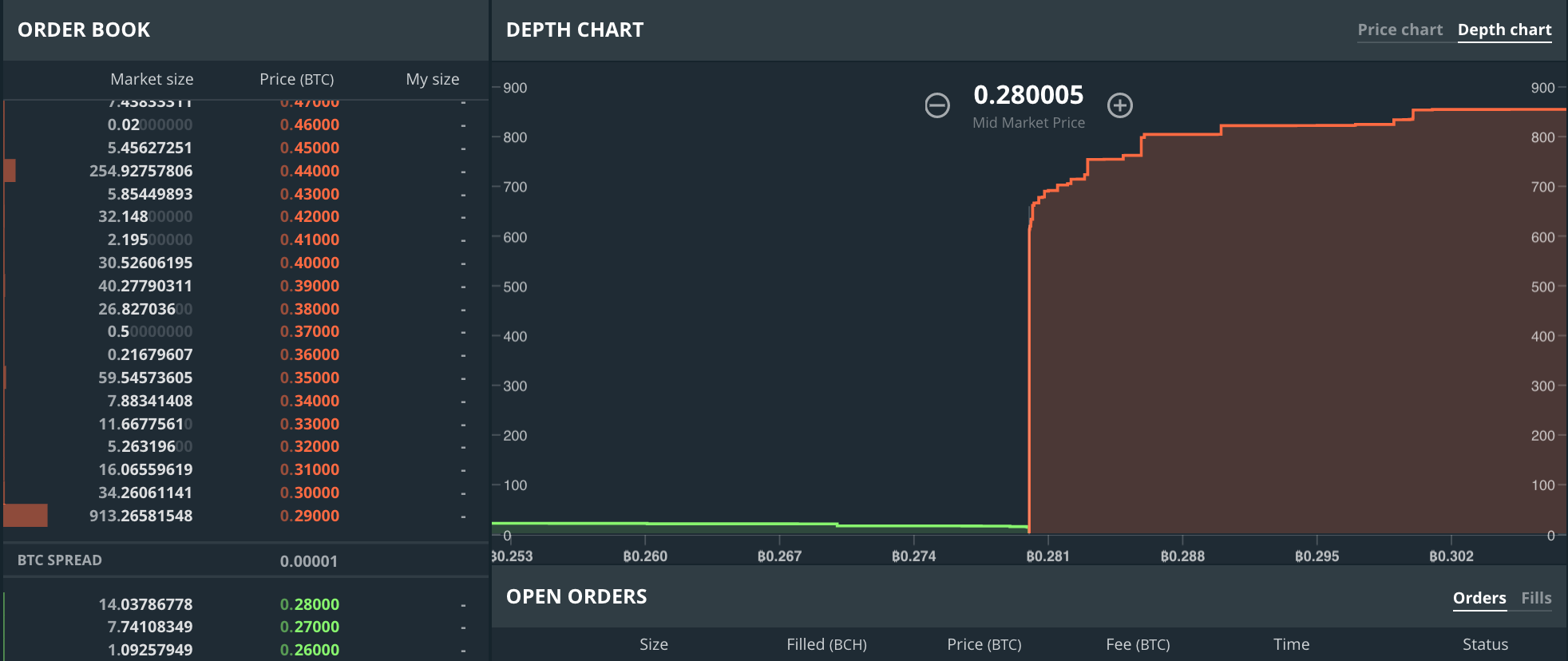Click market size 913.26581548
The width and height of the screenshot is (1568, 661).
tap(141, 516)
